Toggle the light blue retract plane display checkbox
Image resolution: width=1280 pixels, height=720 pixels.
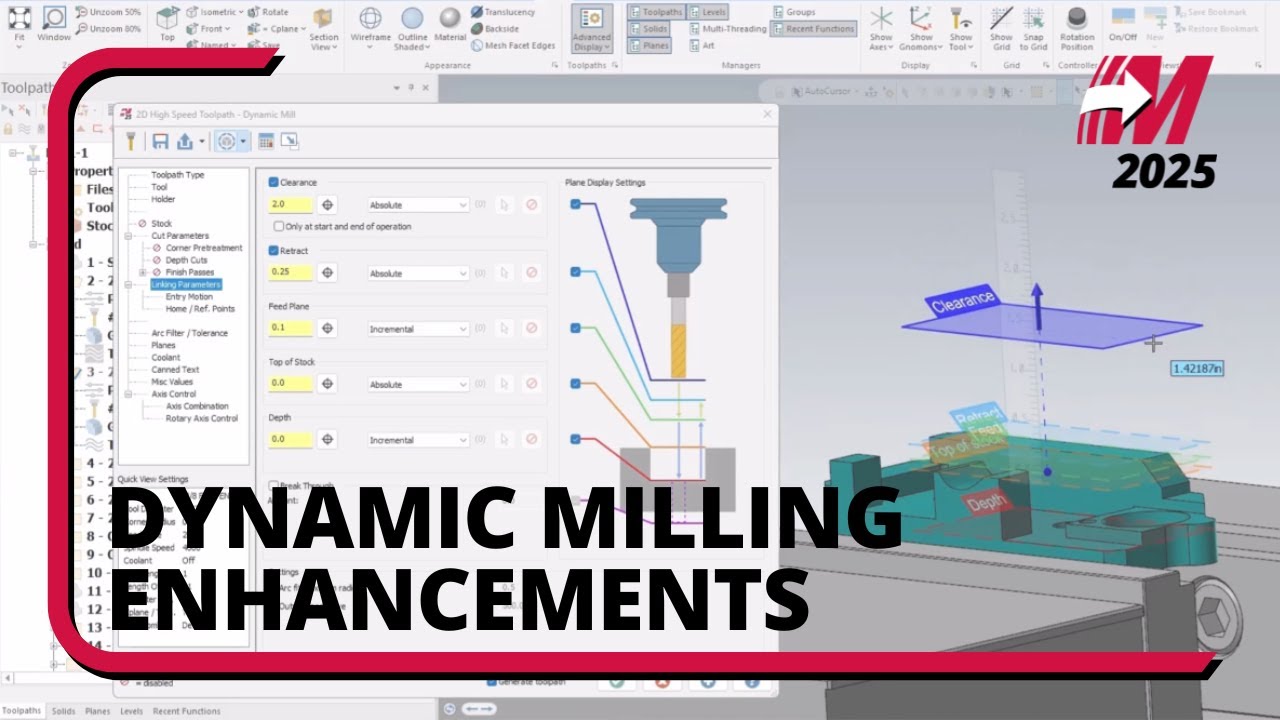click(x=576, y=272)
